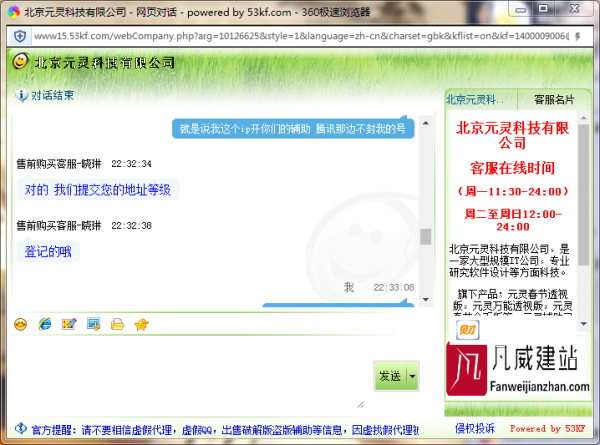Click the input box resize grip
Image resolution: width=600 pixels, height=445 pixels.
360,404
